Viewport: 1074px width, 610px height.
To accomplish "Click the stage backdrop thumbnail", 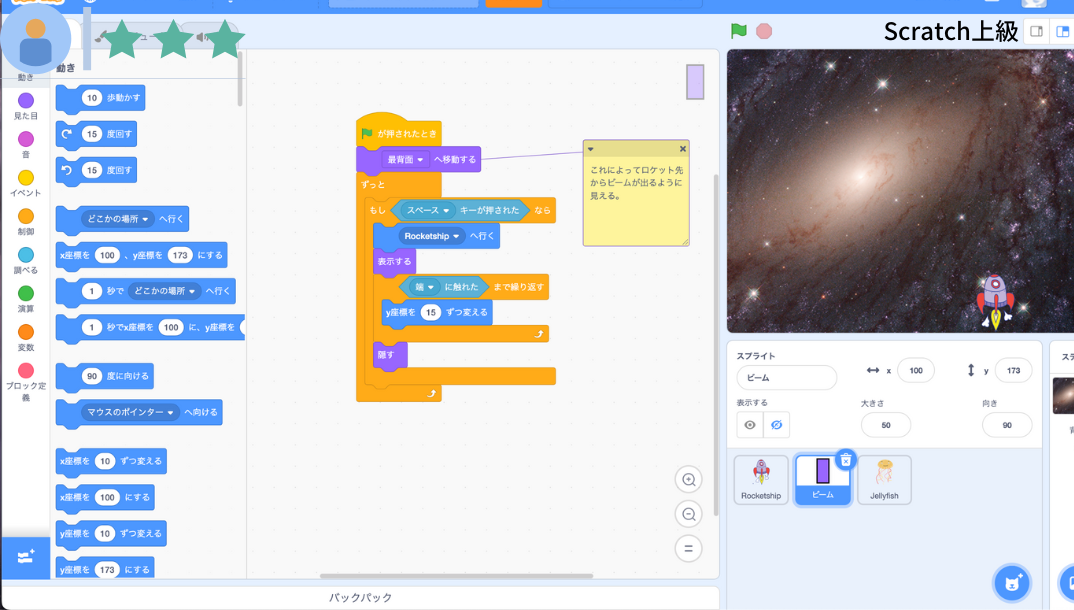I will (x=1064, y=396).
